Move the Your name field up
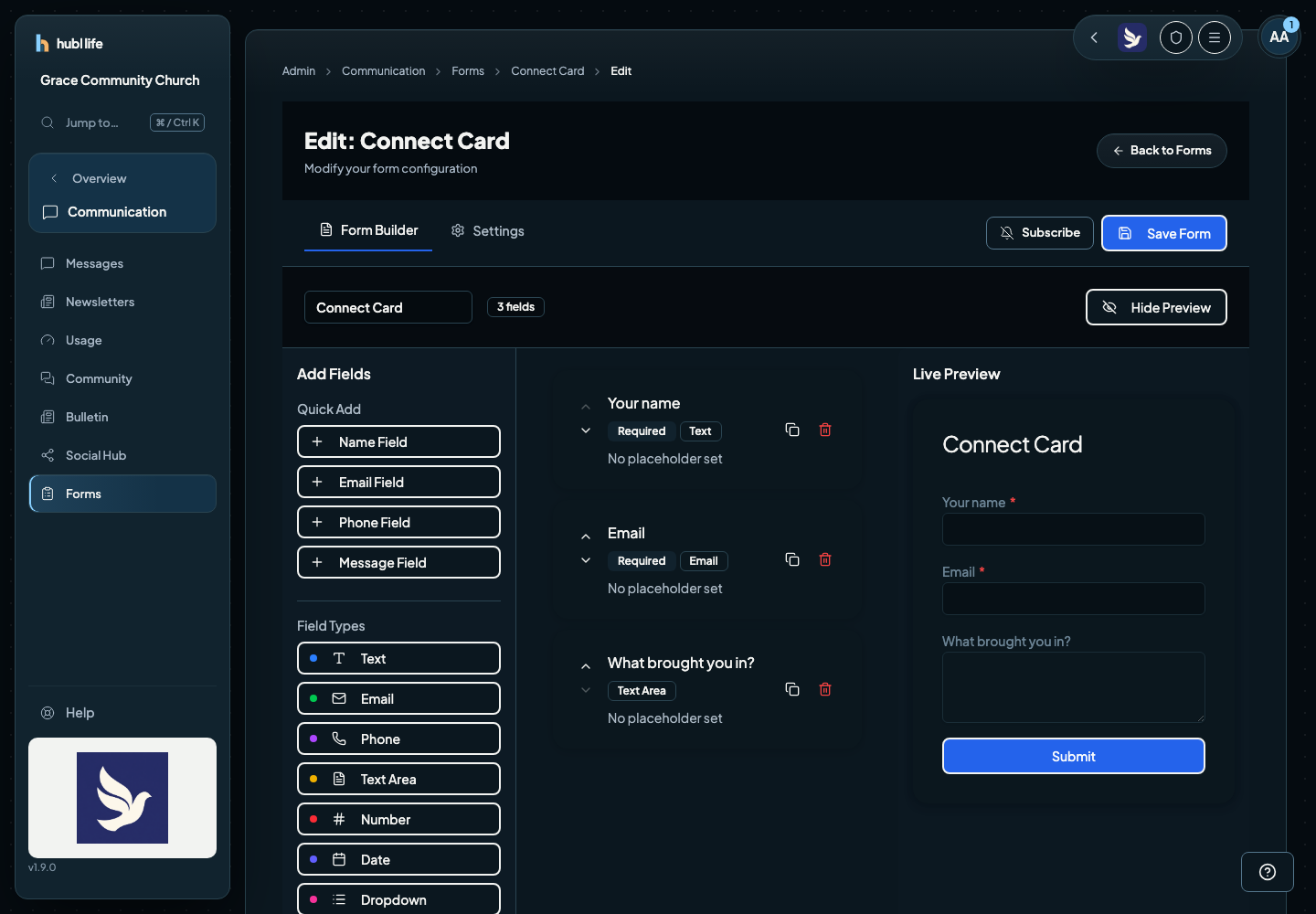The height and width of the screenshot is (914, 1316). (586, 407)
